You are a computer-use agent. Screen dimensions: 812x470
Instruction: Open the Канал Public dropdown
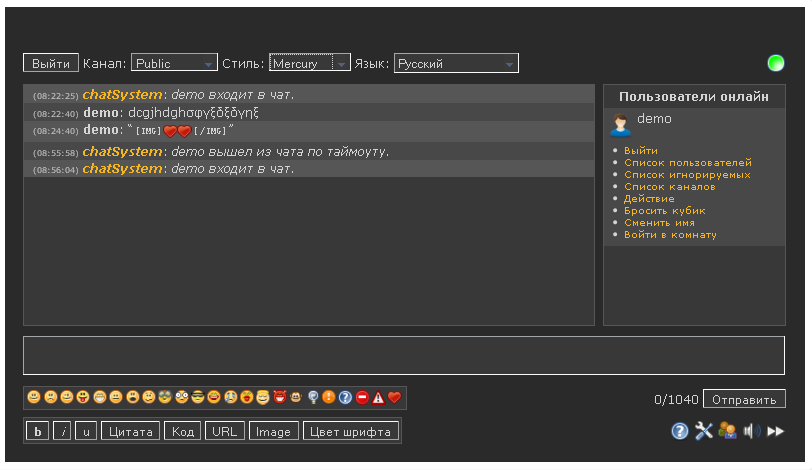tap(174, 63)
